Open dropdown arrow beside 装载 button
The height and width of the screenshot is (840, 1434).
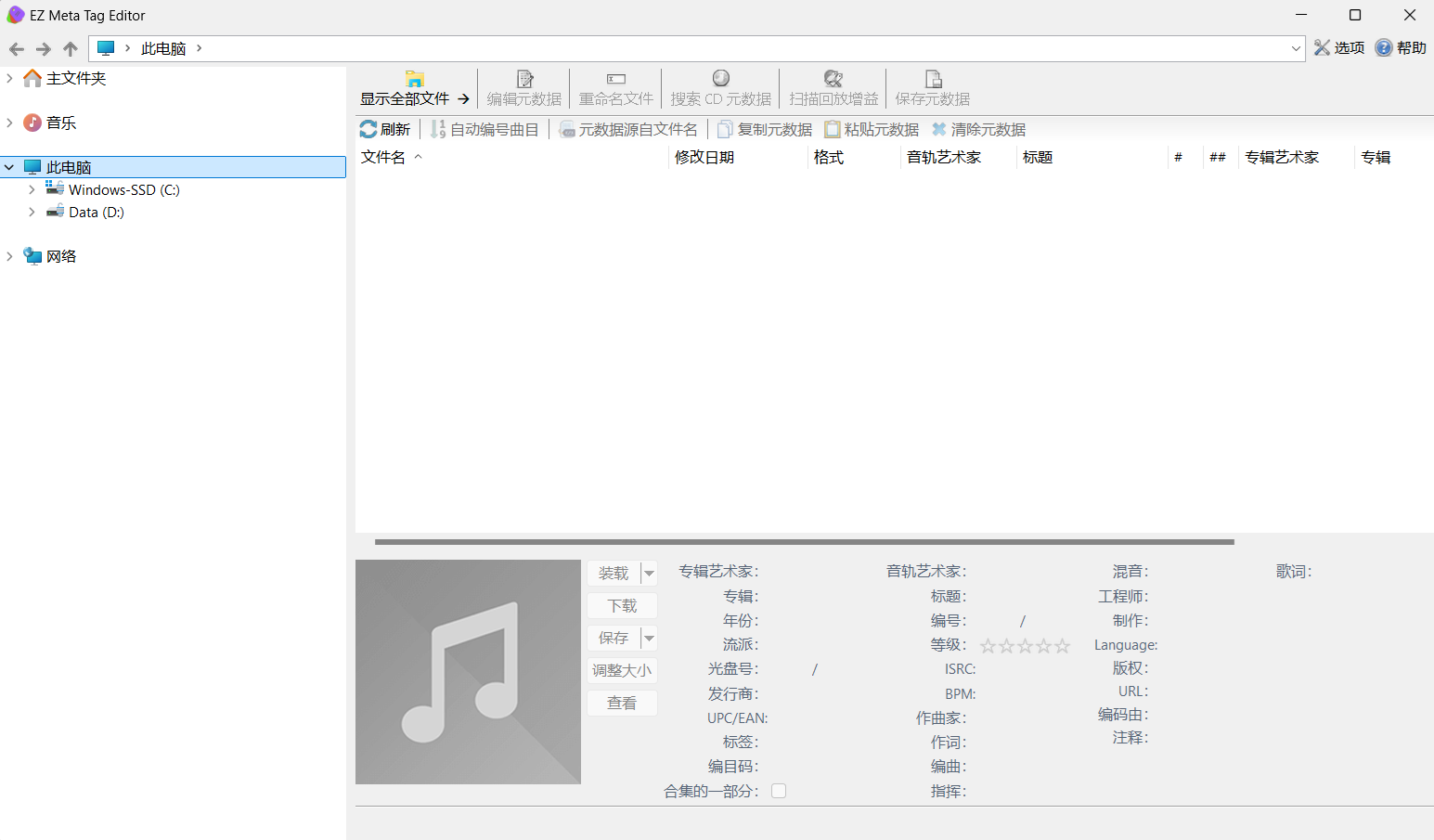(650, 574)
